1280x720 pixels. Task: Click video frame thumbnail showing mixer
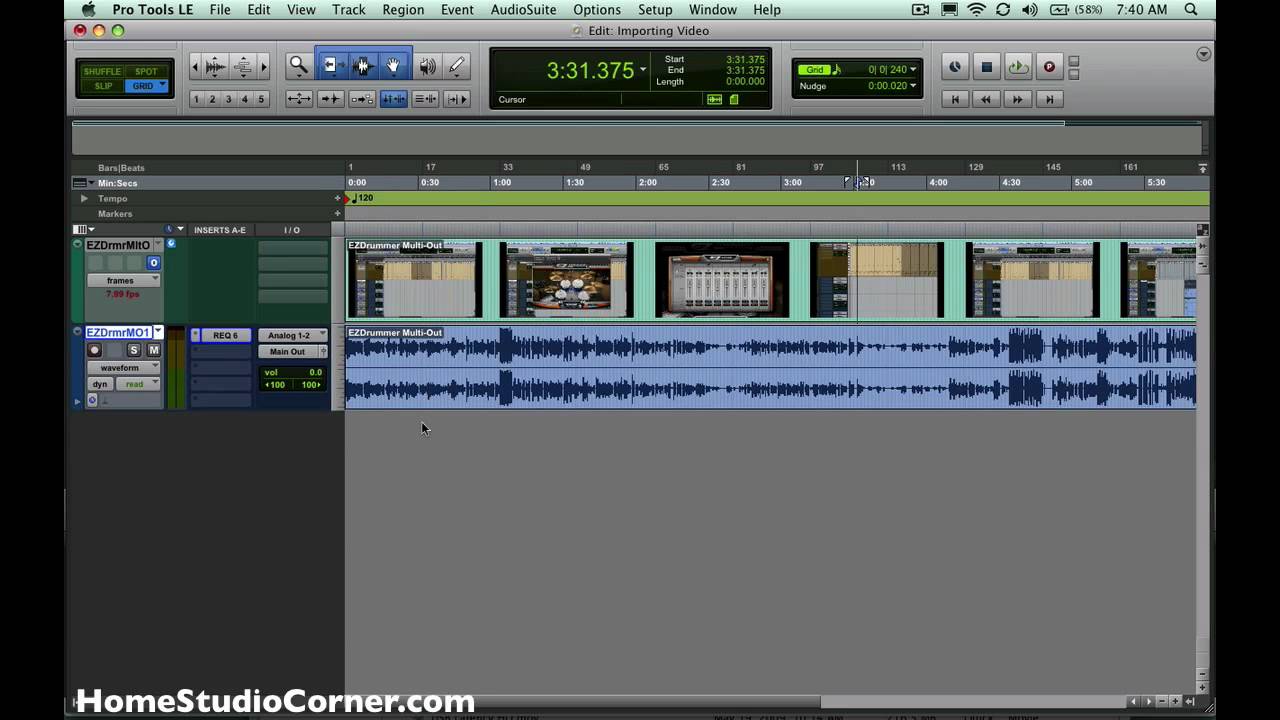722,281
